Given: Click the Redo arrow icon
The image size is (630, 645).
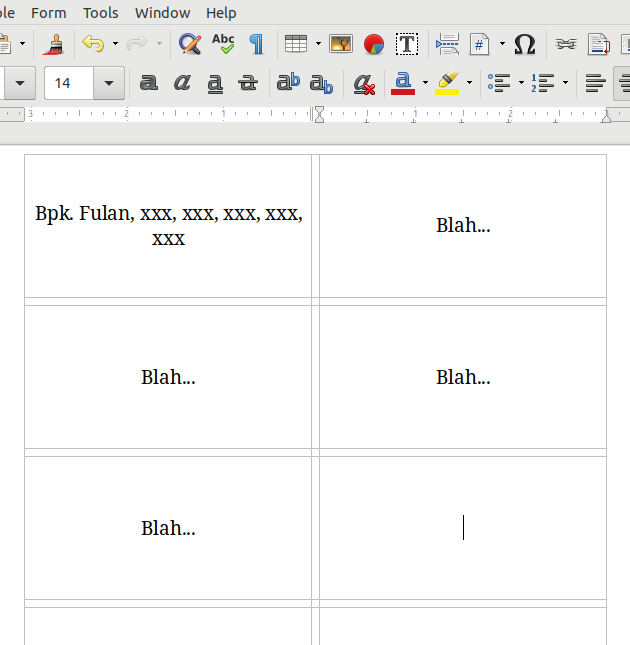Looking at the screenshot, I should tap(137, 44).
